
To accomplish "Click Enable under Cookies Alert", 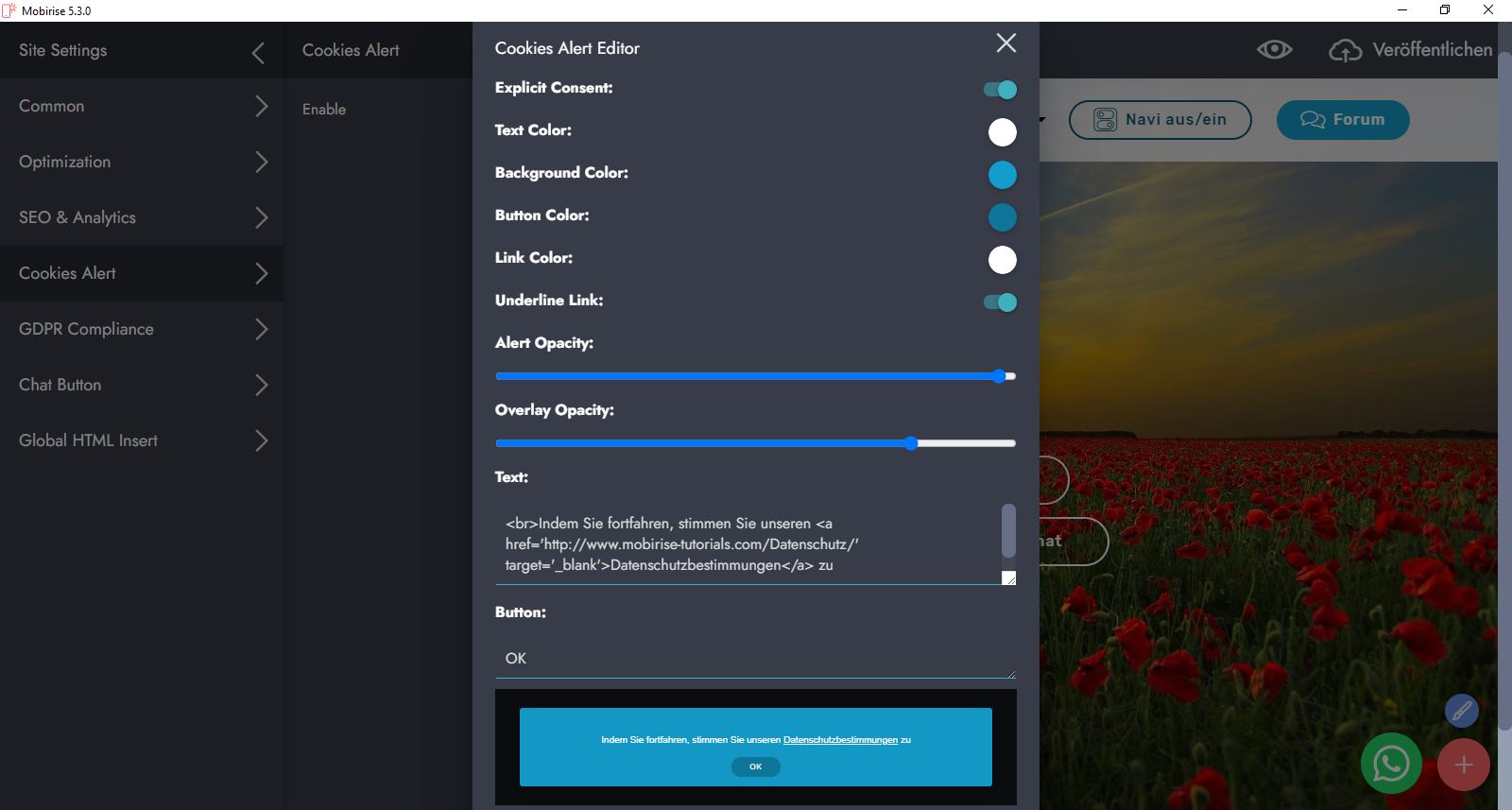I will [x=324, y=110].
